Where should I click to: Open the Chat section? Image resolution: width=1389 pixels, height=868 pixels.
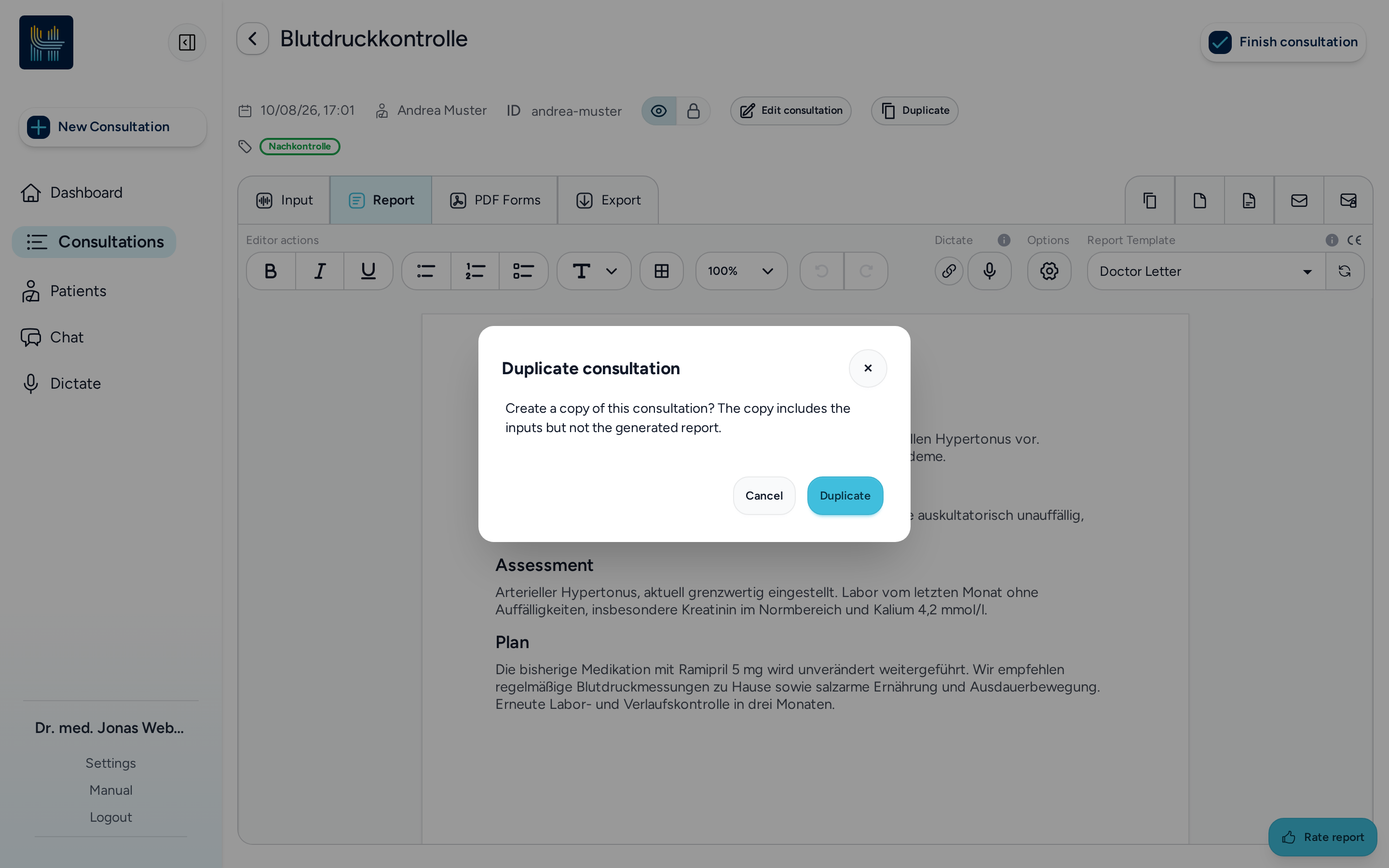(x=52, y=337)
